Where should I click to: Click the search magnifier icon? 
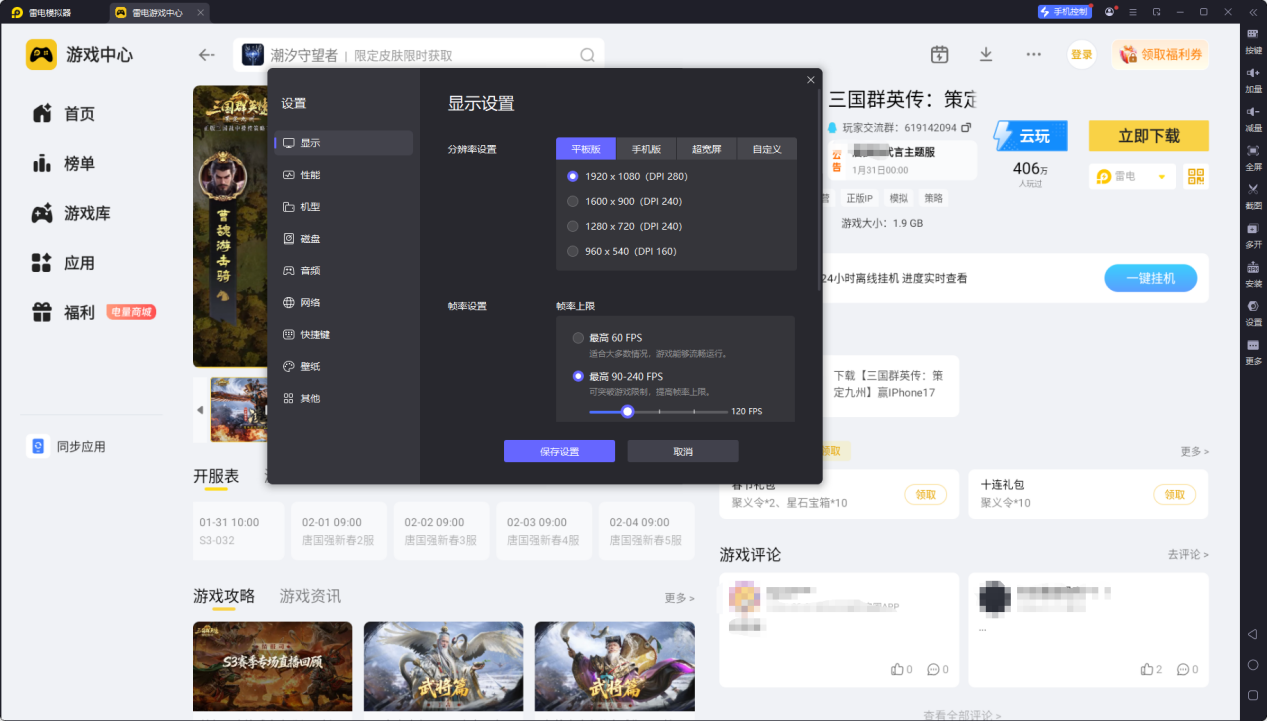(588, 55)
